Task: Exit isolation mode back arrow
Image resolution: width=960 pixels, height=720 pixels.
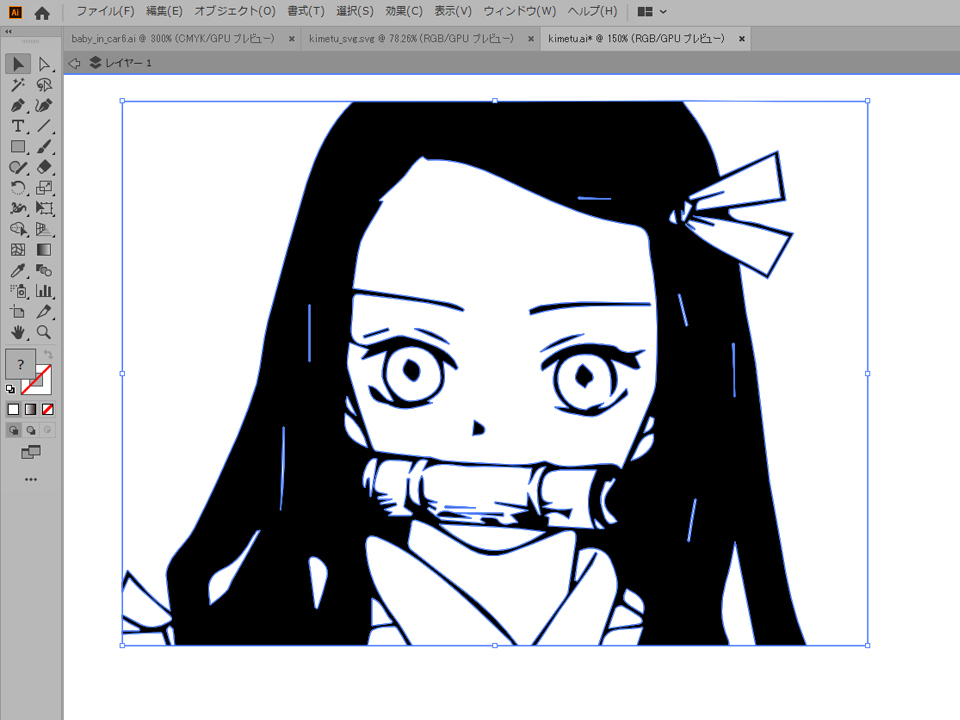Action: [x=74, y=63]
